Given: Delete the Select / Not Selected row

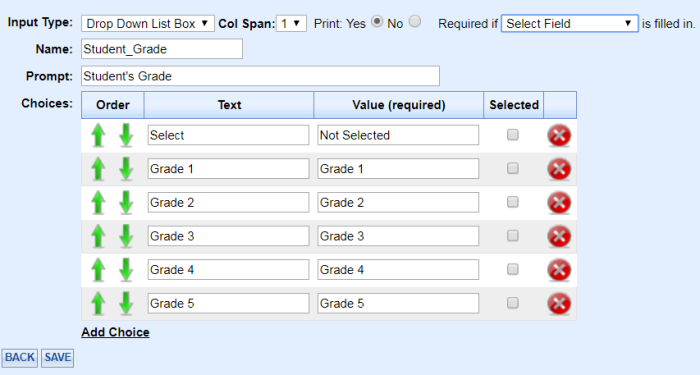Looking at the screenshot, I should [559, 135].
